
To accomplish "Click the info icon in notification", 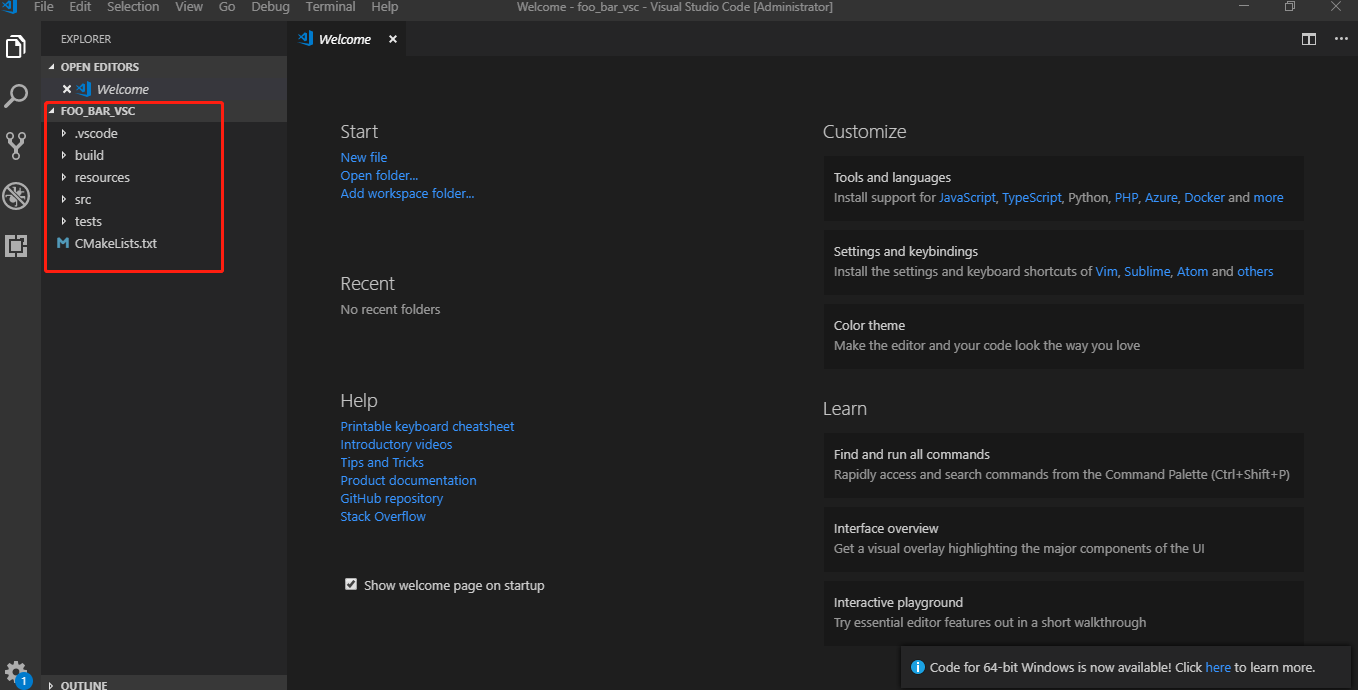I will pos(918,667).
